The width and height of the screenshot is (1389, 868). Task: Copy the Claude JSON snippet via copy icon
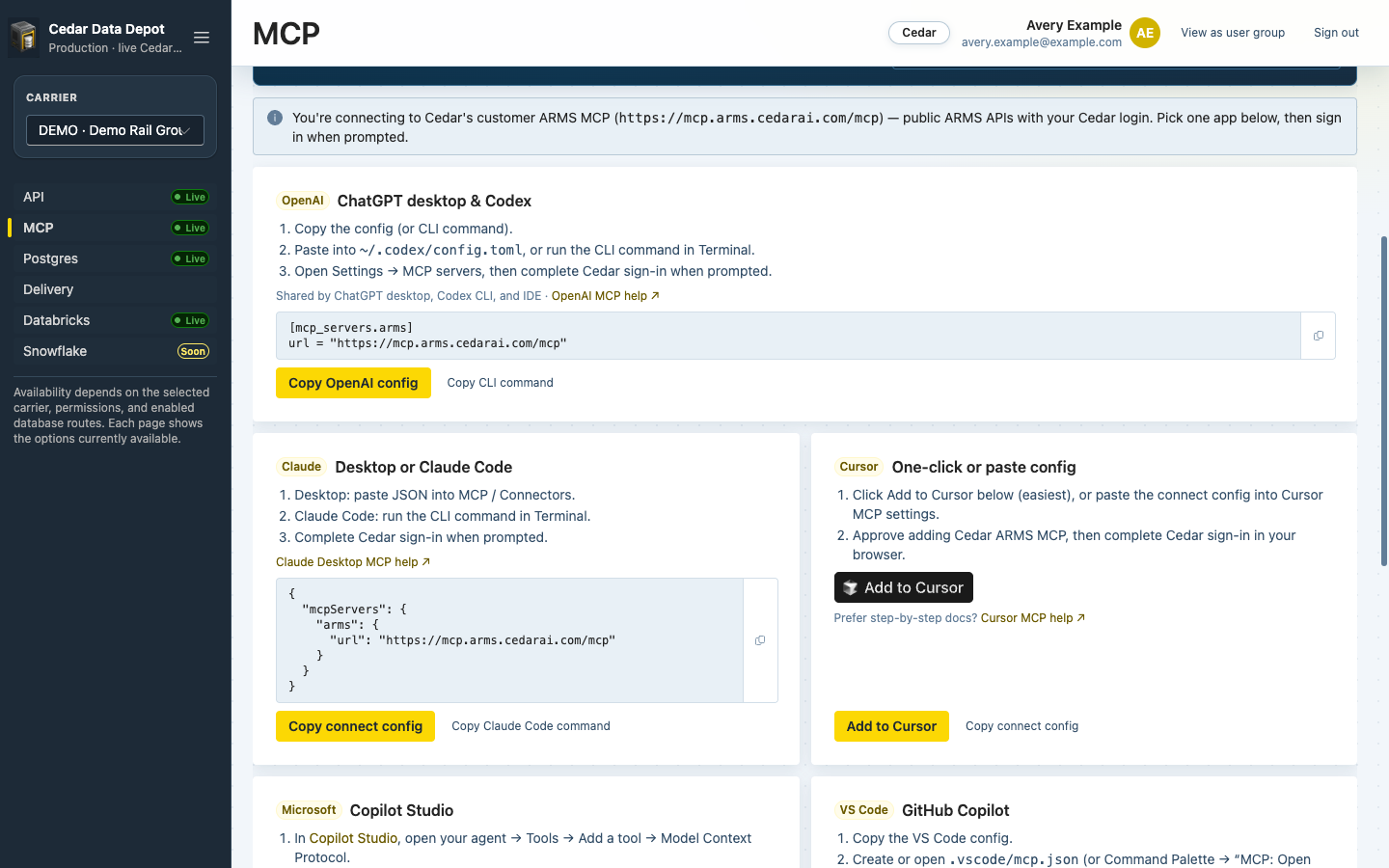[x=760, y=640]
